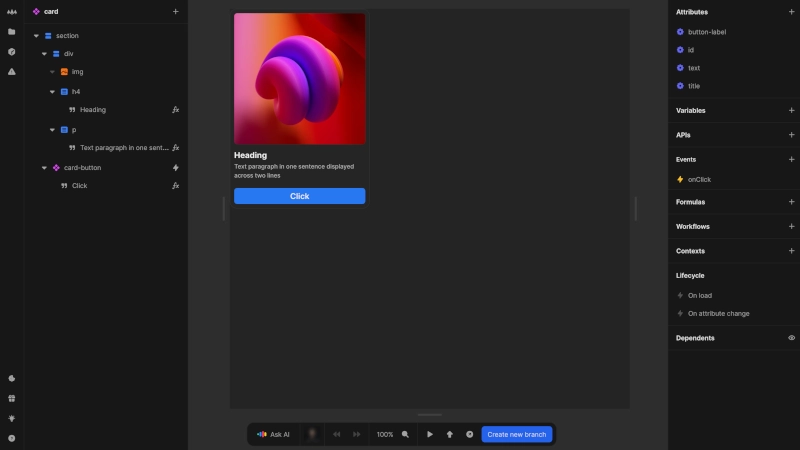Open formula for Heading text node

click(176, 110)
